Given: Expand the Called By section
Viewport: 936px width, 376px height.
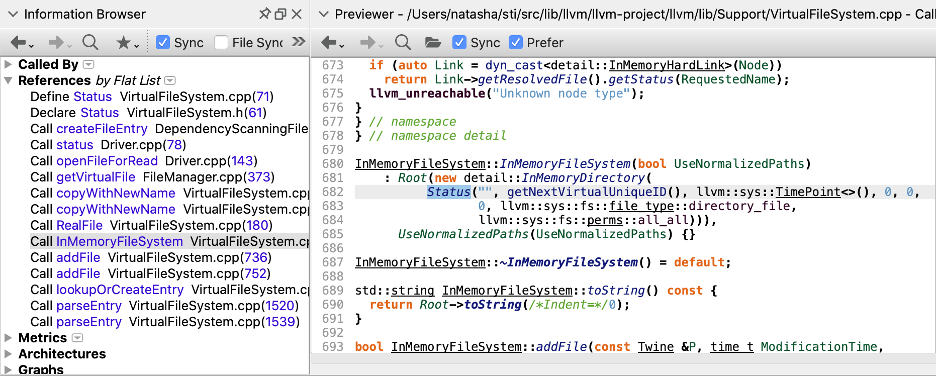Looking at the screenshot, I should 8,64.
